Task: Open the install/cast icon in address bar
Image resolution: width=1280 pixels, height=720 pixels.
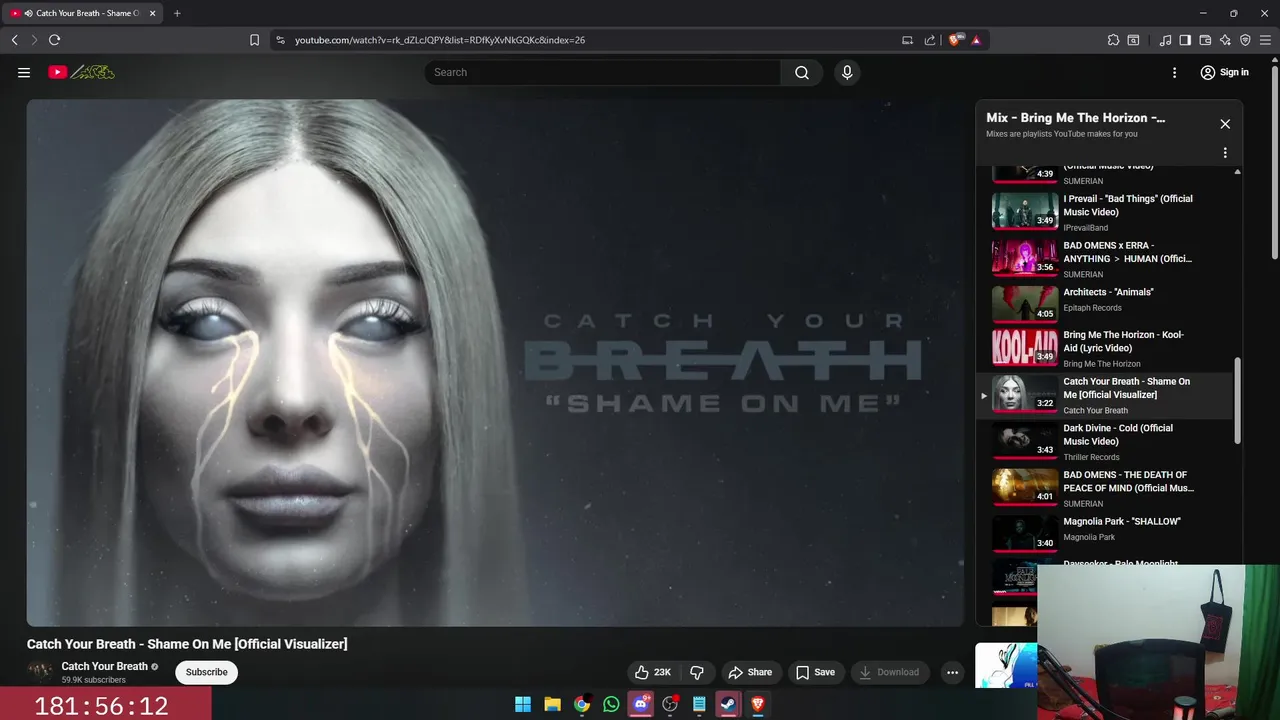Action: point(907,40)
